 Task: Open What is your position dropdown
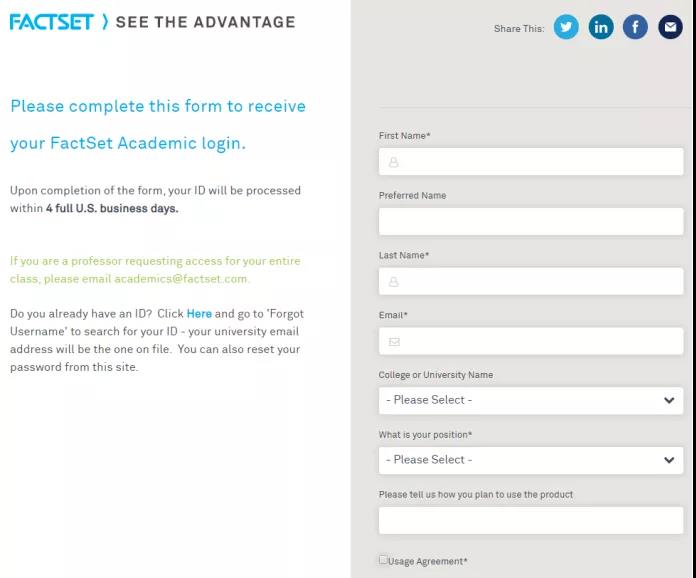coord(531,460)
